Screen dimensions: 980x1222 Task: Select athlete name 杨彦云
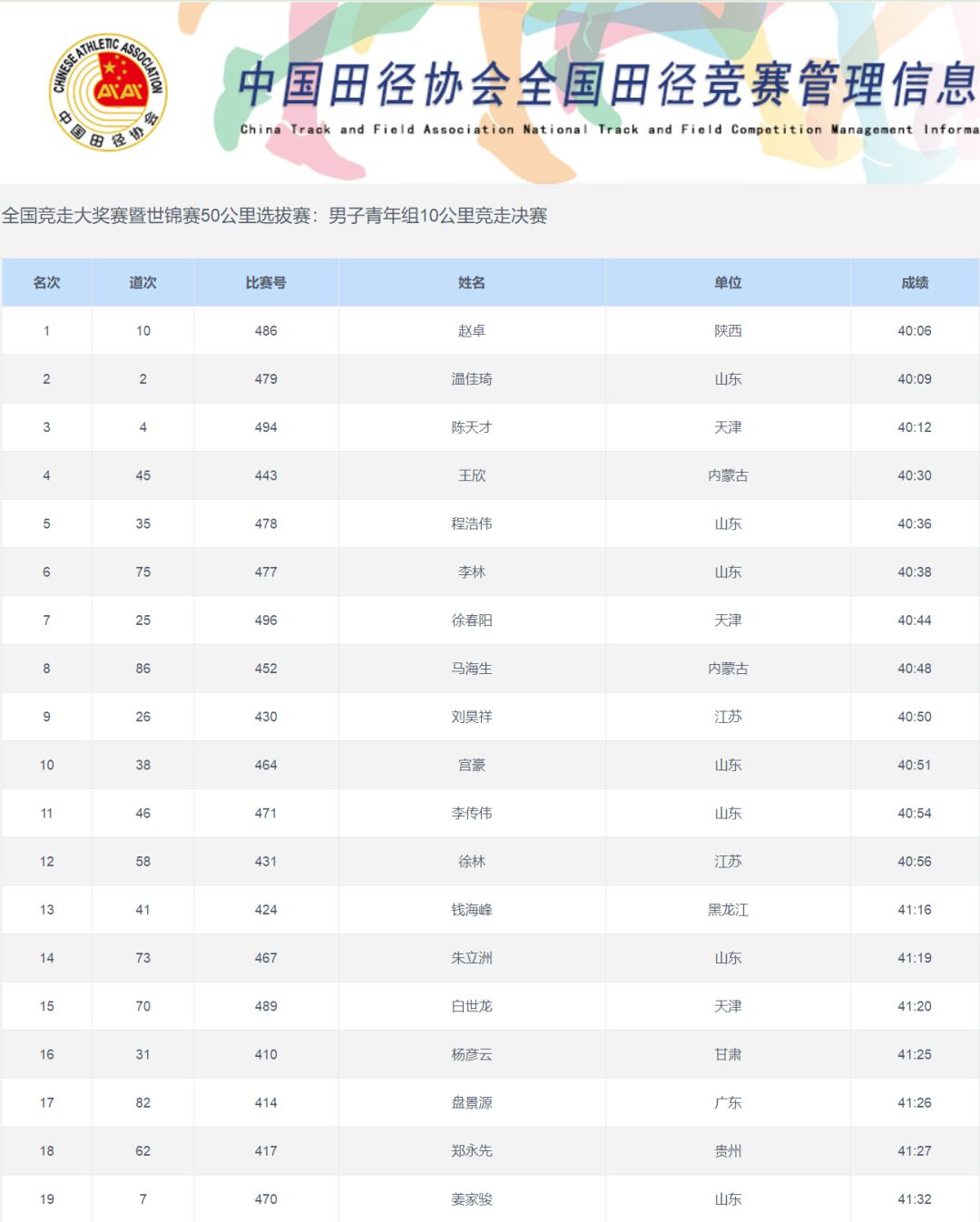(x=472, y=1054)
